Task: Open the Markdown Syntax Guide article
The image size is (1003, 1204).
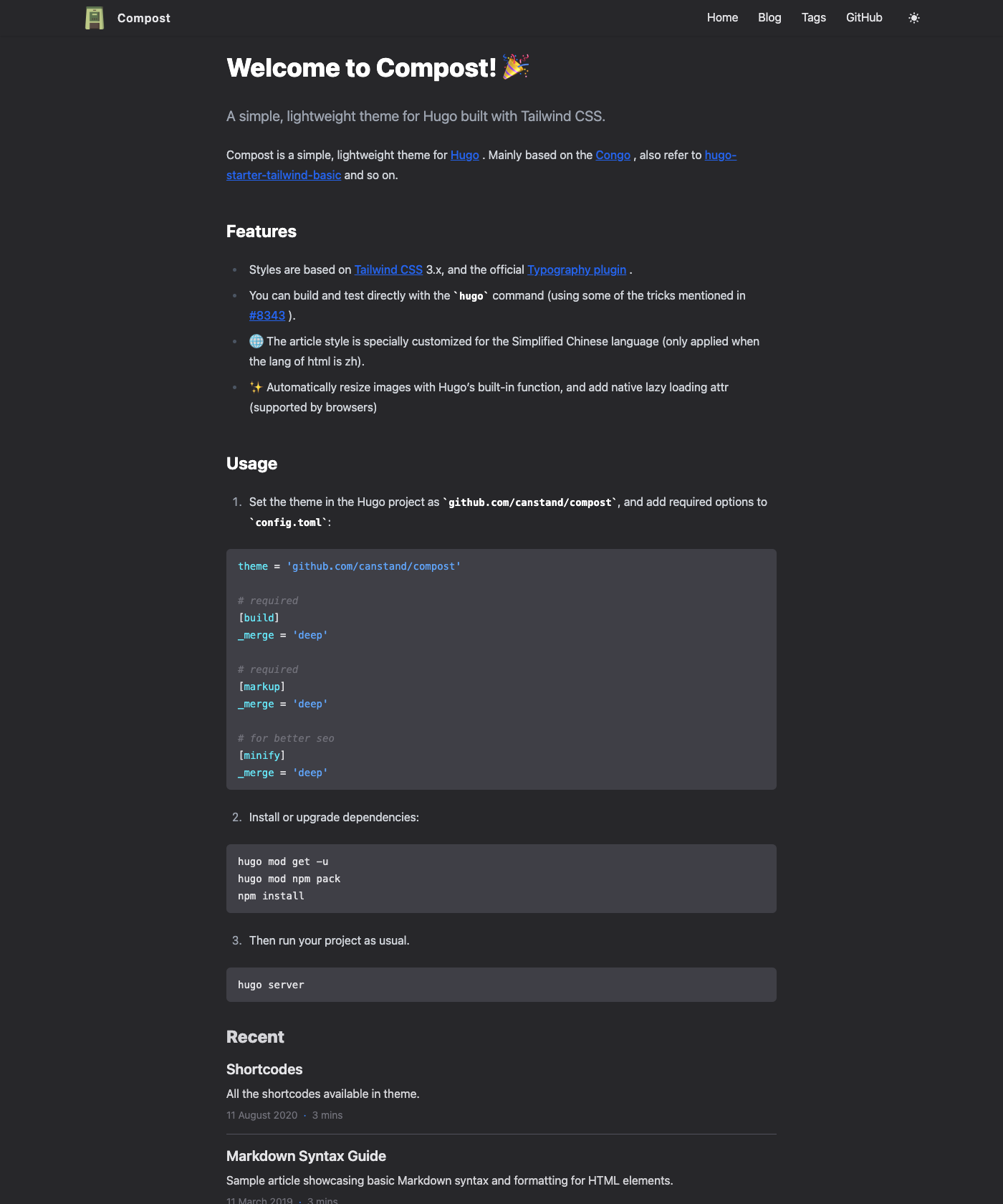Action: pyautogui.click(x=306, y=1156)
